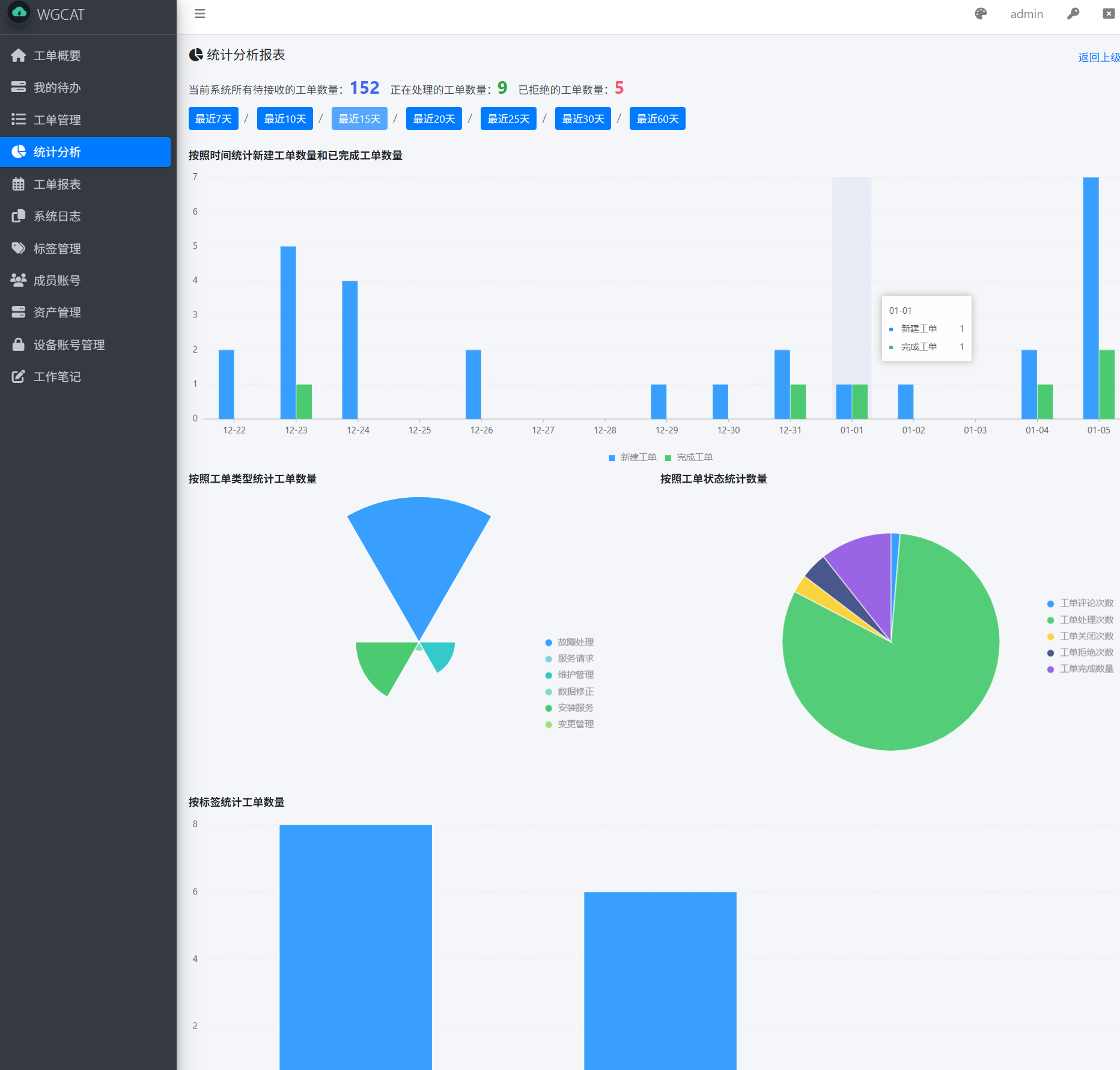Select 工单管理 in the sidebar menu
The image size is (1120, 1070).
tap(57, 120)
